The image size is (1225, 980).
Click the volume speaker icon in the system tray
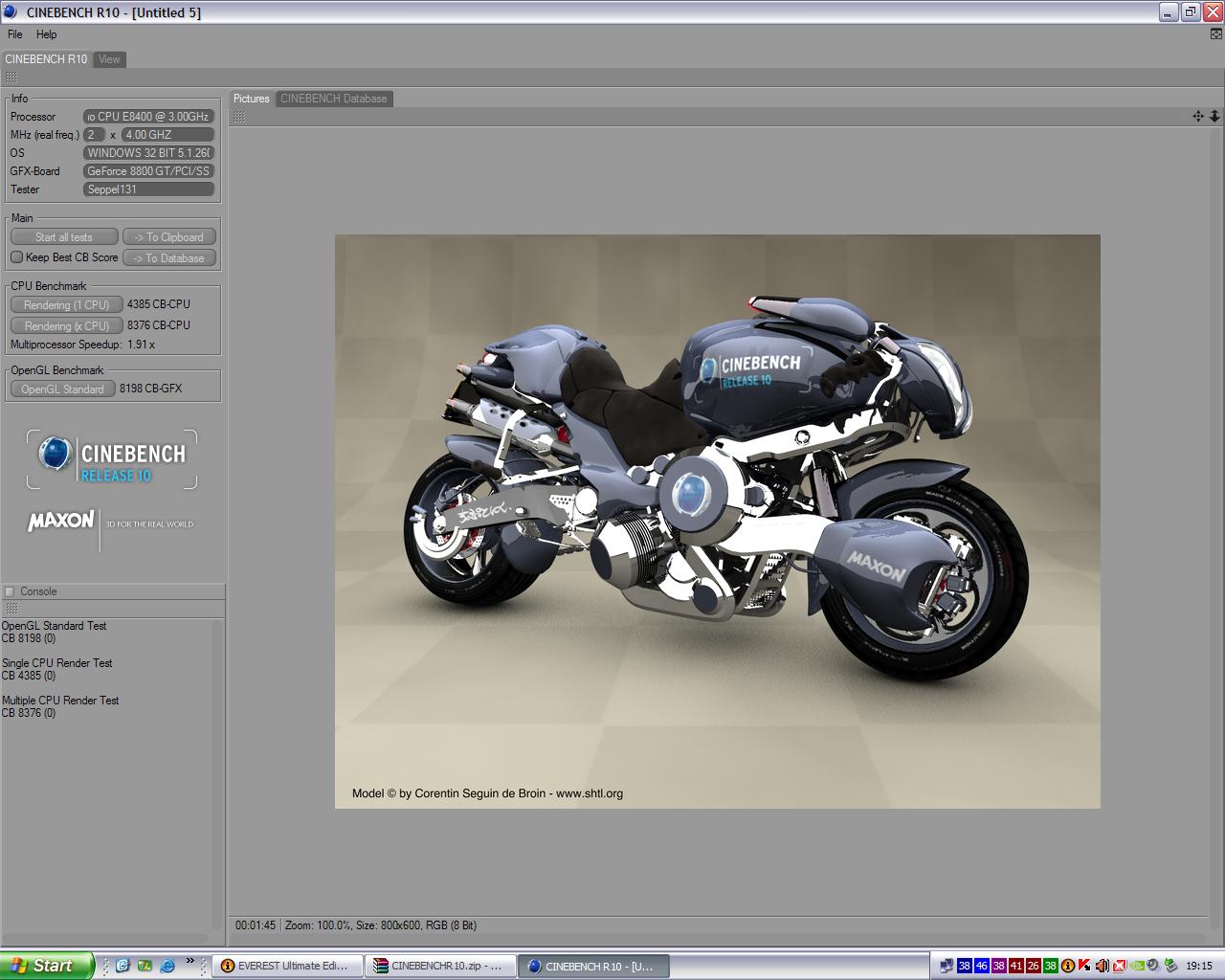[x=1102, y=966]
